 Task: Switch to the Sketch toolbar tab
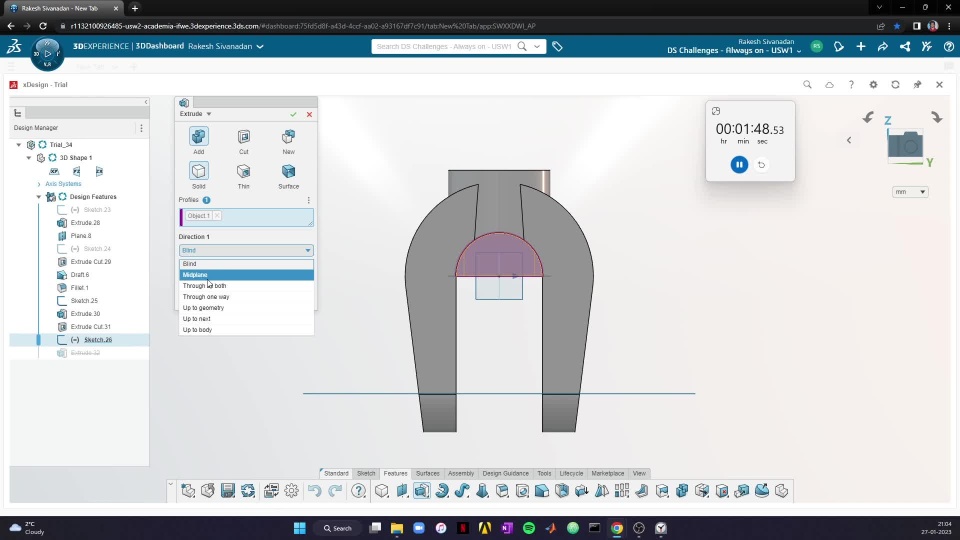coord(366,473)
